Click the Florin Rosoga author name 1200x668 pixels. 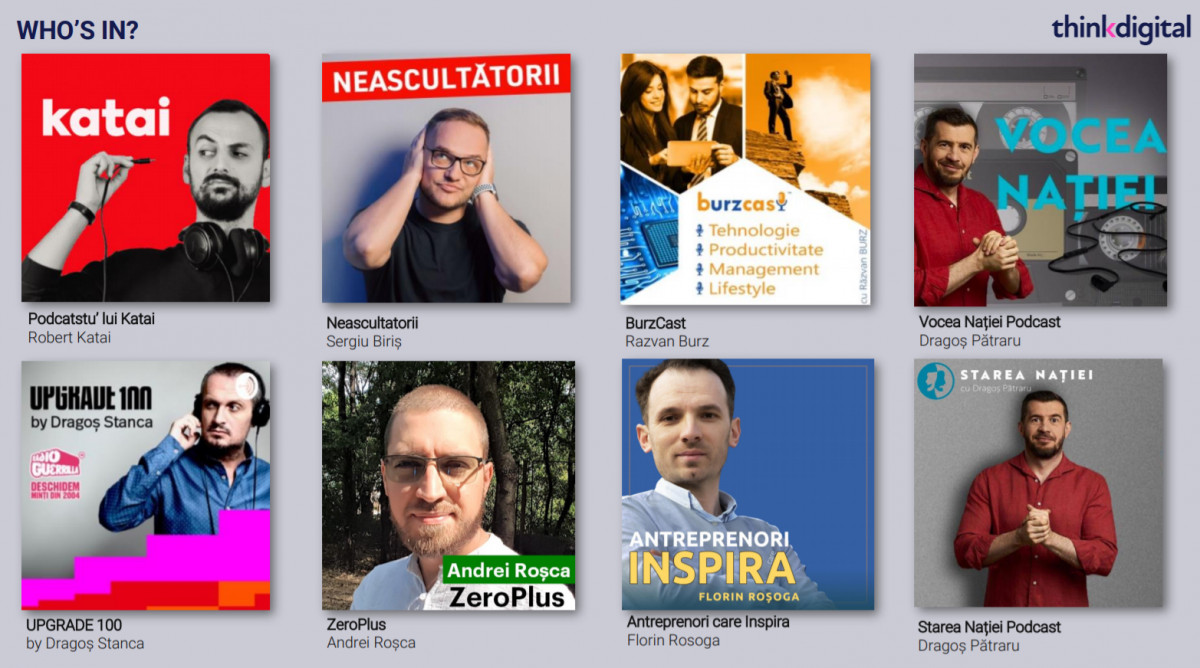pyautogui.click(x=673, y=640)
